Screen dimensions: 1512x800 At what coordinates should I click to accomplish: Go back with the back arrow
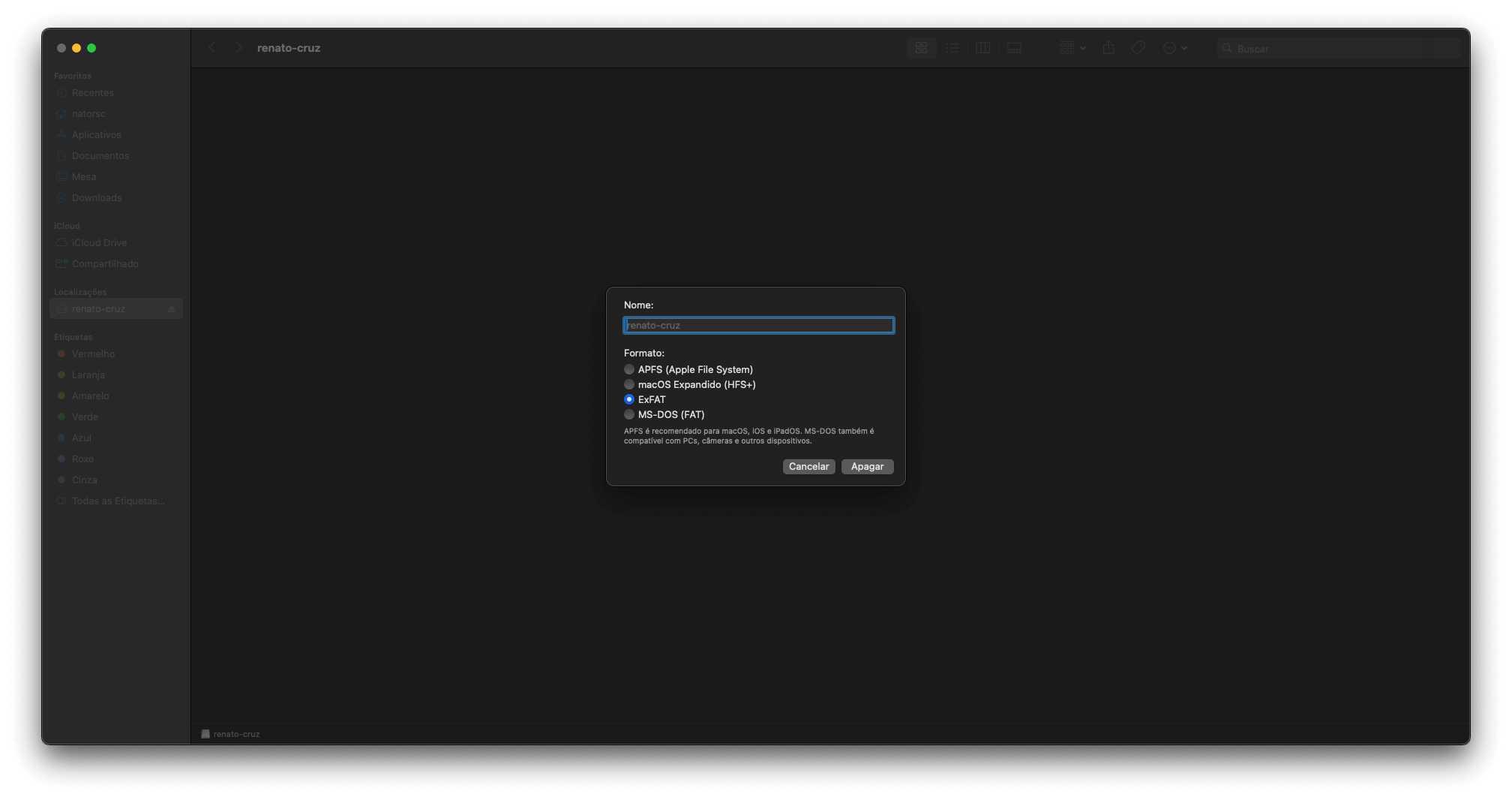click(x=212, y=48)
